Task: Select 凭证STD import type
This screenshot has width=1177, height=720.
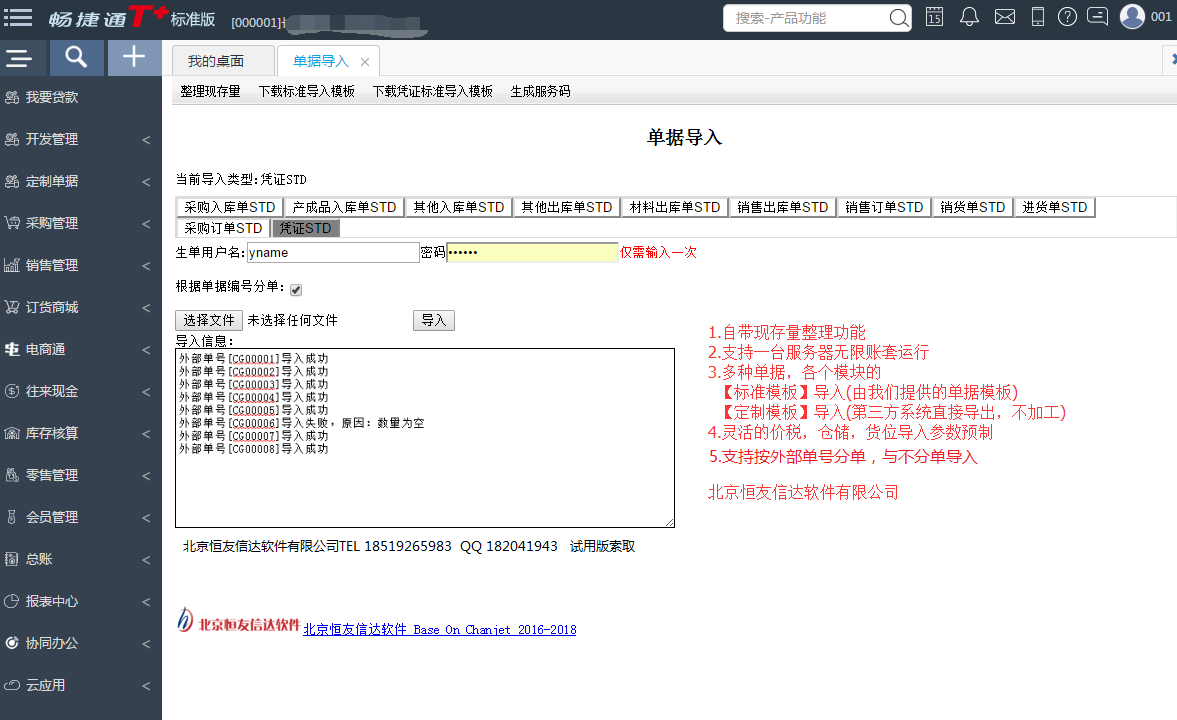Action: pyautogui.click(x=306, y=228)
